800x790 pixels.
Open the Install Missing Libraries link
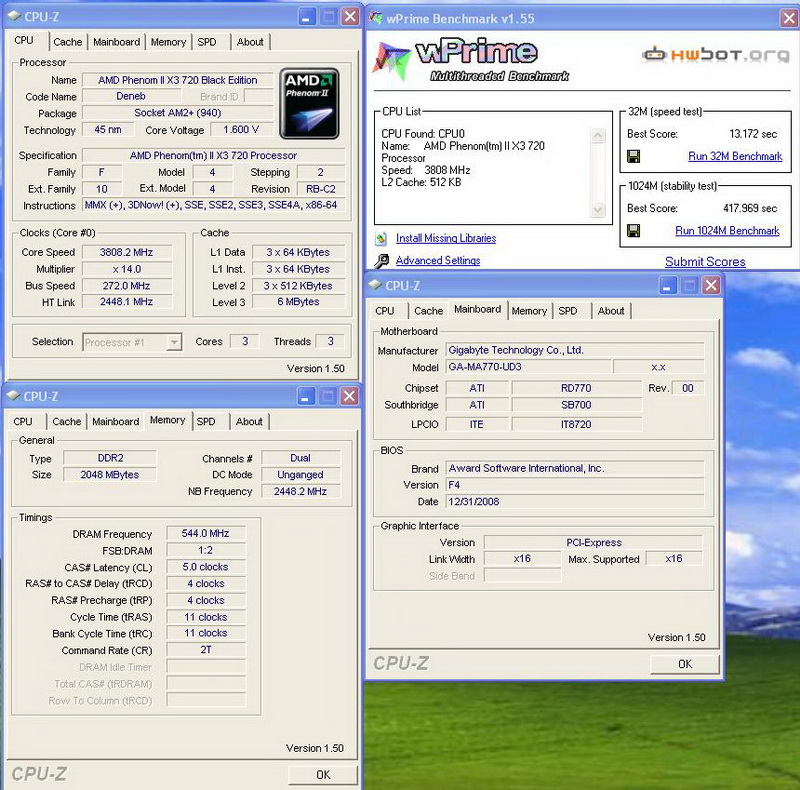(446, 238)
